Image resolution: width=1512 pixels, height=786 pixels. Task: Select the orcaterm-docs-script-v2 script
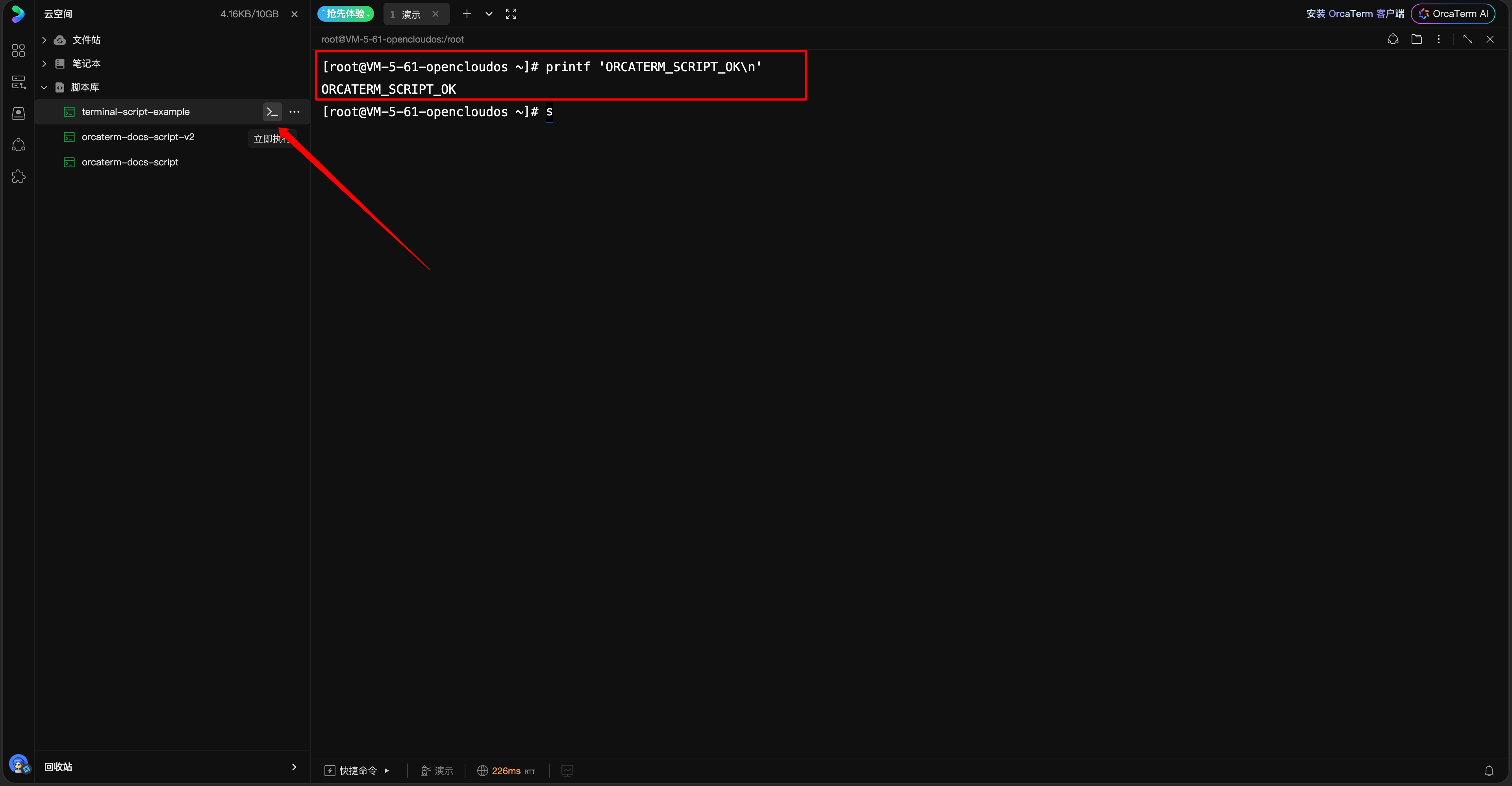click(x=138, y=137)
